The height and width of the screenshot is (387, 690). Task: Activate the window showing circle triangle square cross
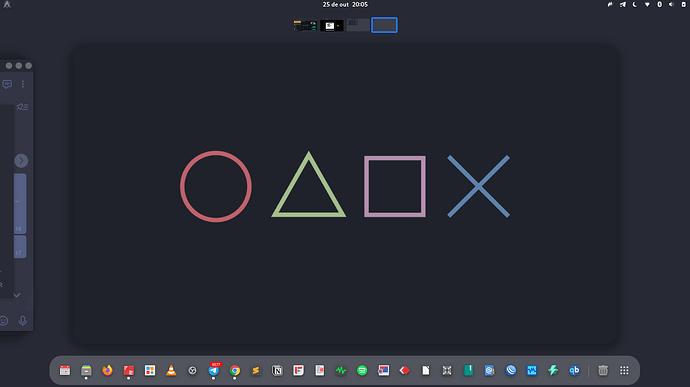pyautogui.click(x=345, y=194)
